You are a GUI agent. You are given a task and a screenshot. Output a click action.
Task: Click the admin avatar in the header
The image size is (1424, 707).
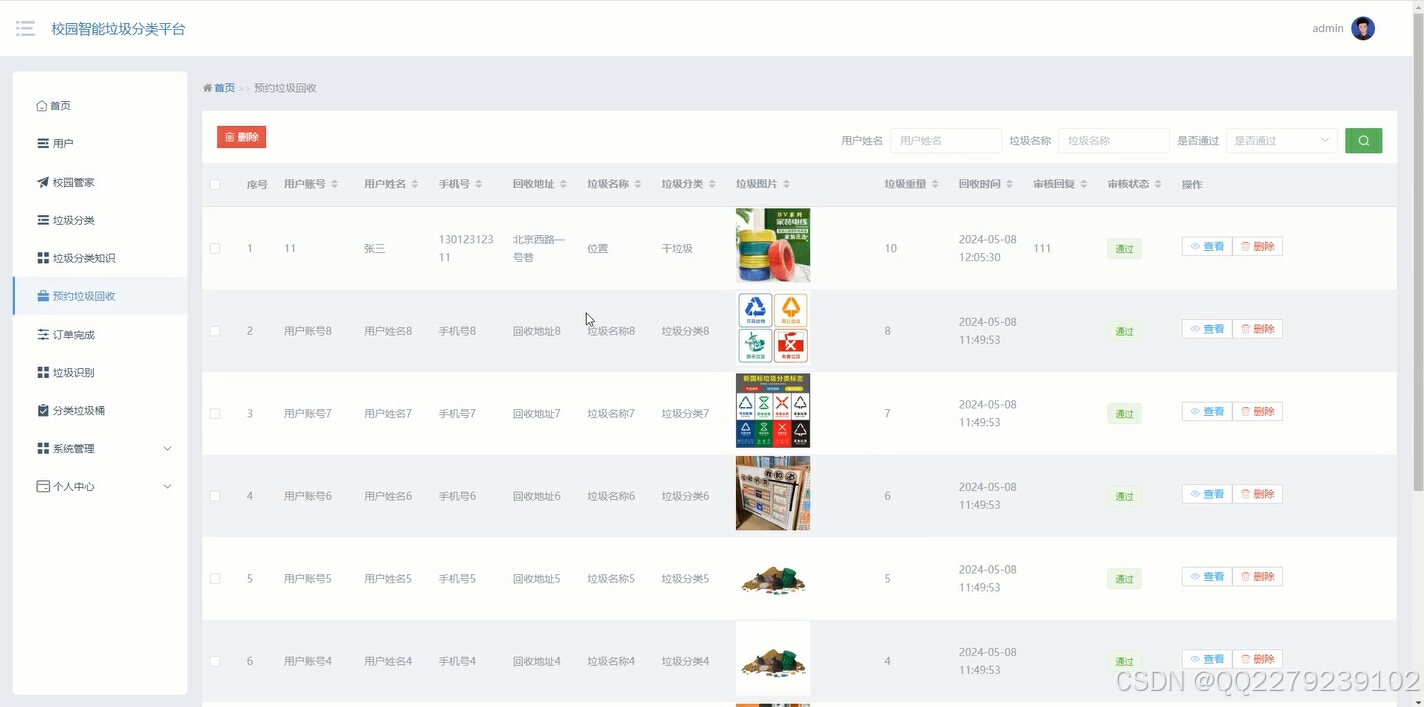tap(1362, 28)
